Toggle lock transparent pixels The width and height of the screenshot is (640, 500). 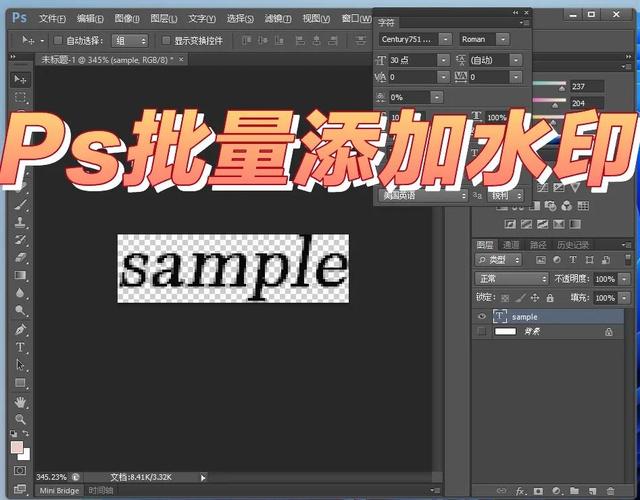coord(505,298)
